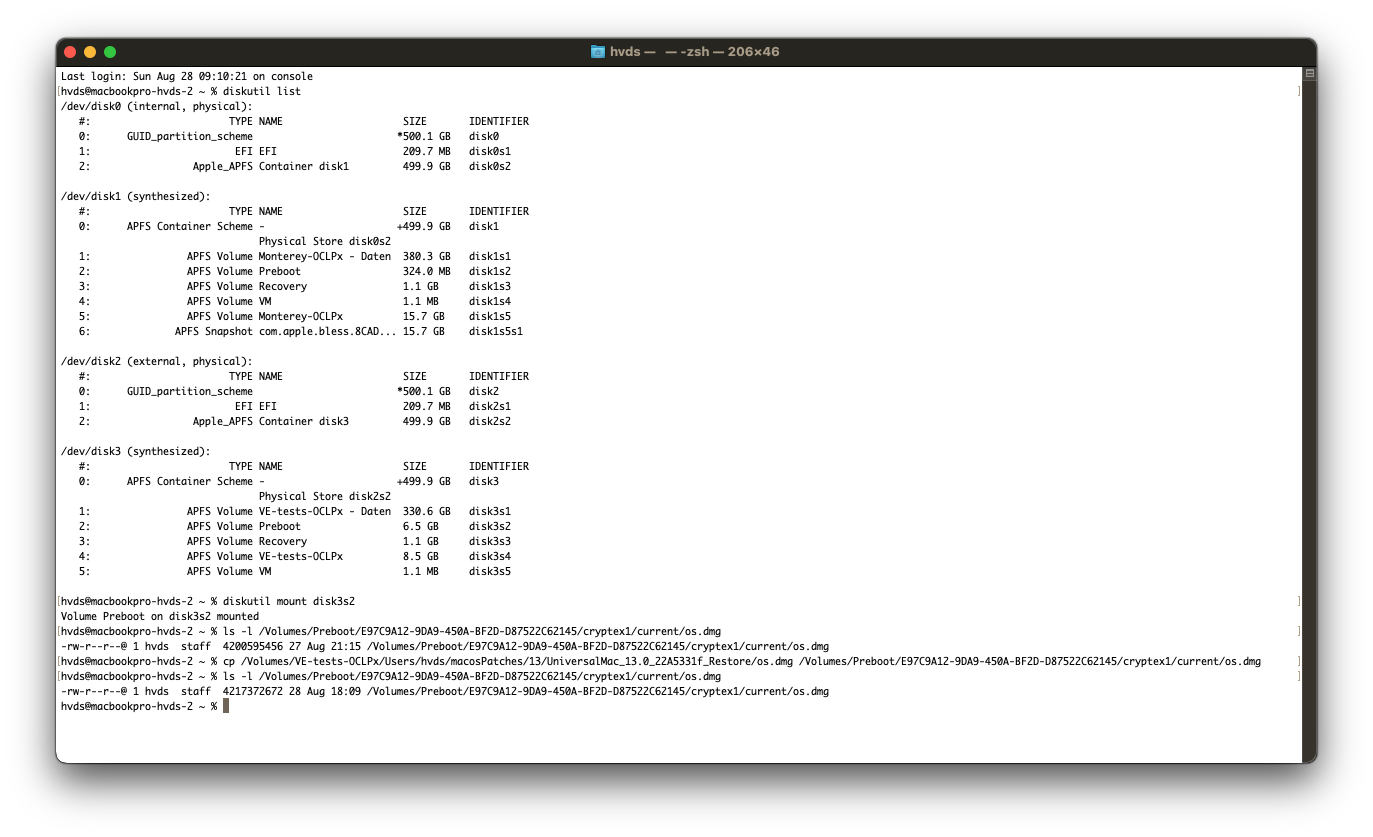Select the "/dev/disk1 (synthesized):" header
The width and height of the screenshot is (1373, 837).
click(136, 196)
